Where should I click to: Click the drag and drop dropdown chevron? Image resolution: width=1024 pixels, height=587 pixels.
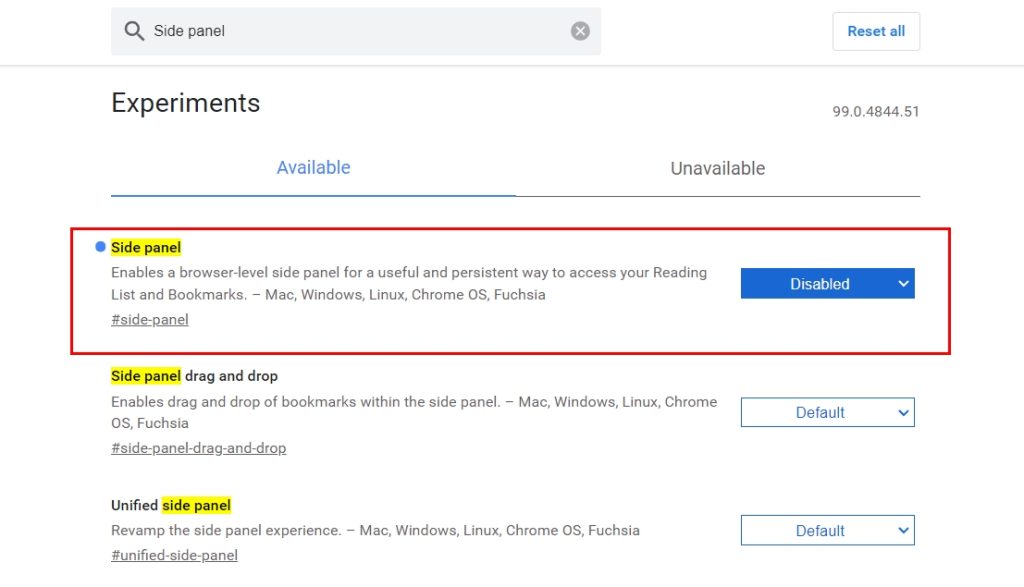(x=903, y=412)
